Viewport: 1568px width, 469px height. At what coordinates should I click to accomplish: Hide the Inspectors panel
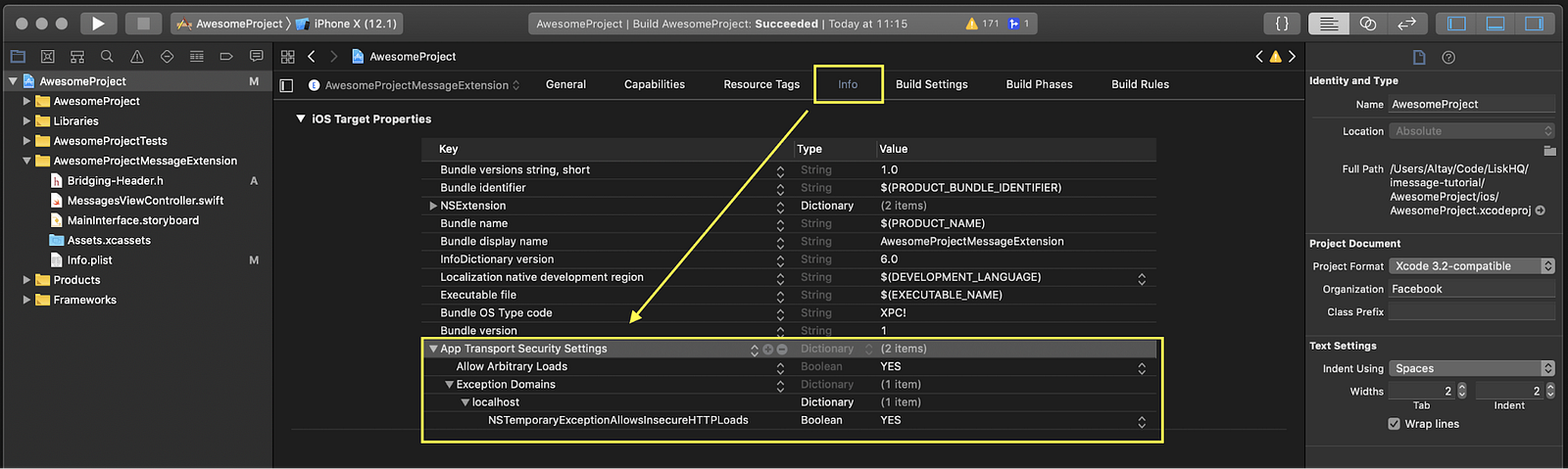1534,23
